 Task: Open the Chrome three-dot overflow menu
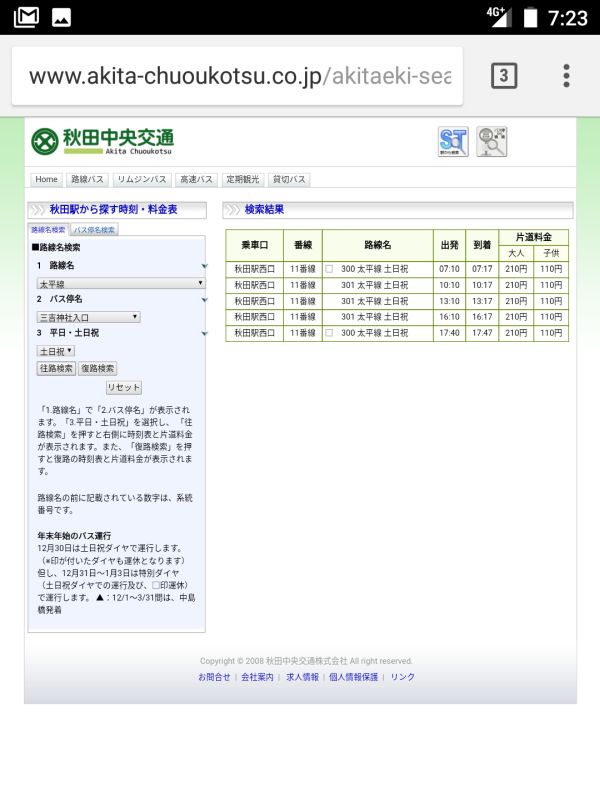(566, 76)
